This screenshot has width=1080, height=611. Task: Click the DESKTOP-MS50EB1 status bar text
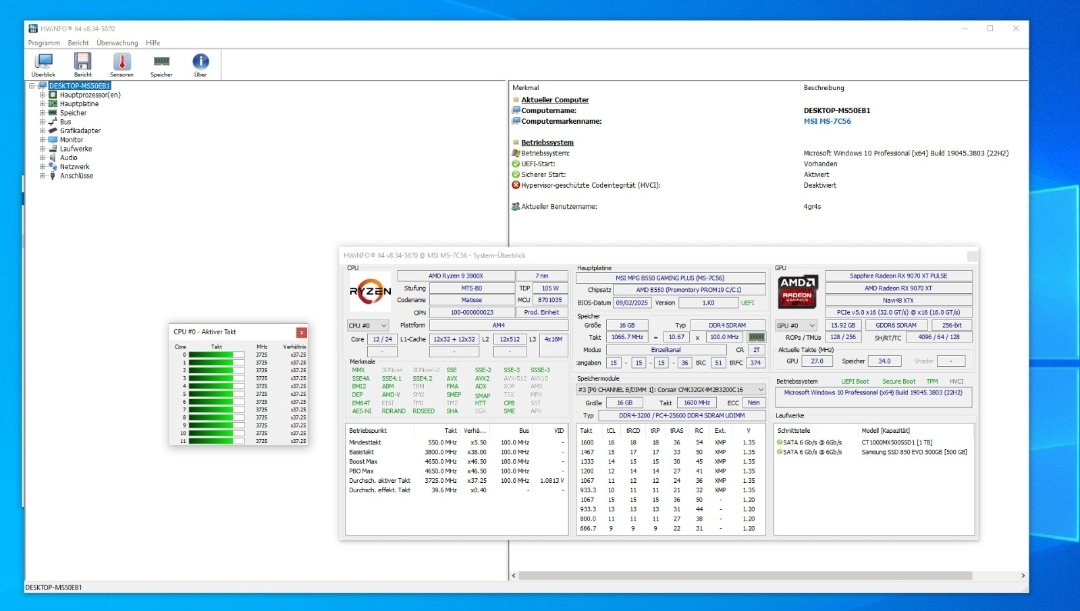coord(53,588)
